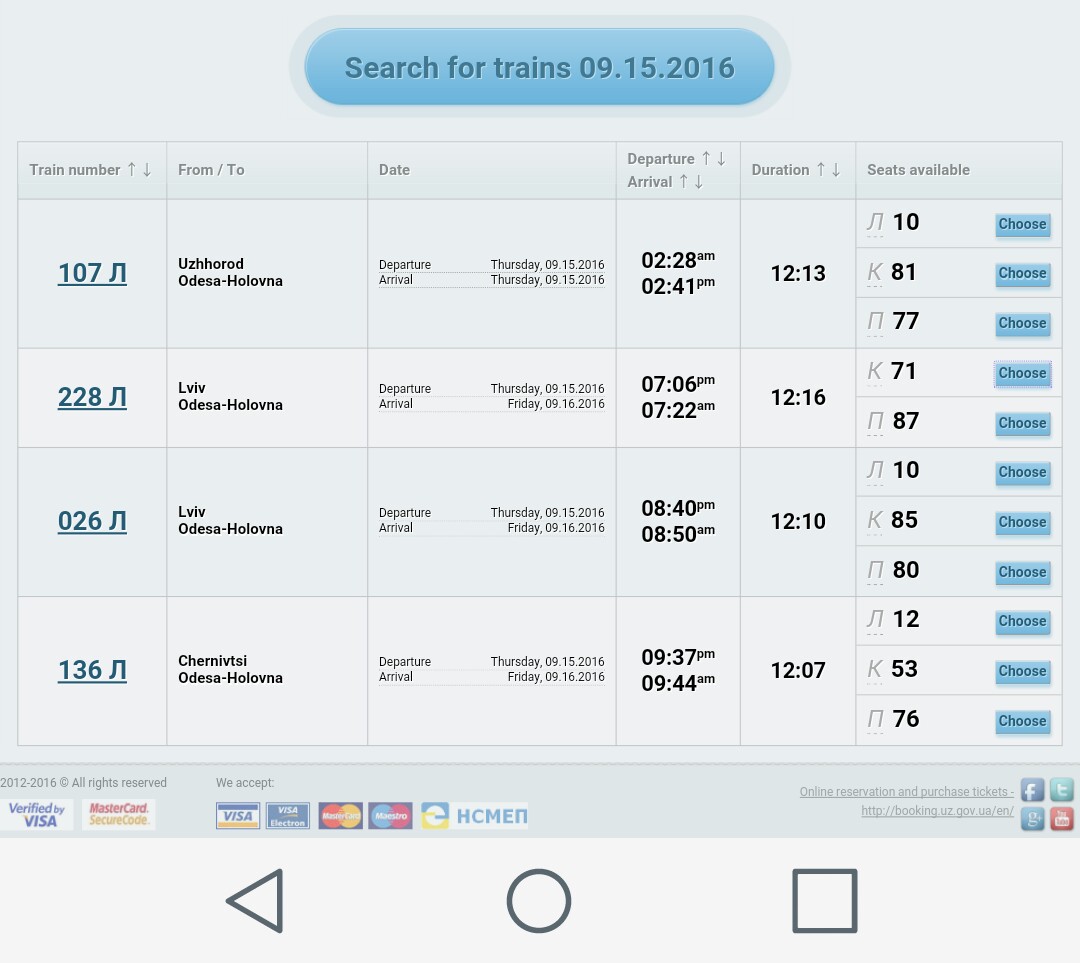Click the VISA Electron card logo
The image size is (1080, 963).
pos(288,816)
